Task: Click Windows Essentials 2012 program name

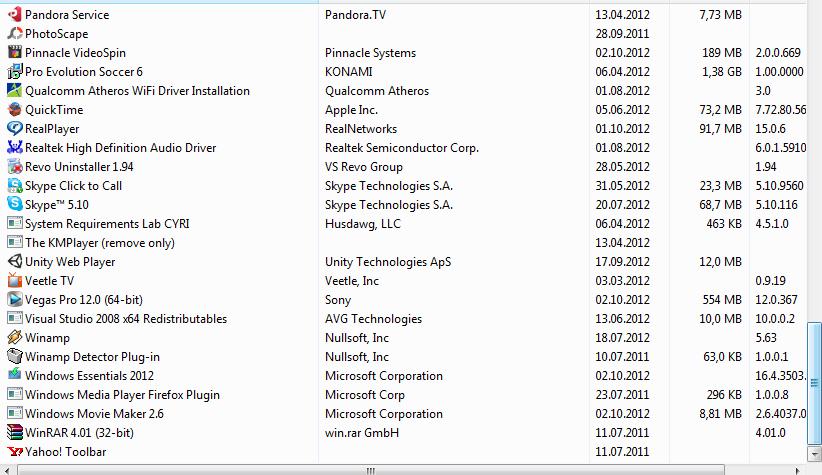Action: [x=89, y=376]
